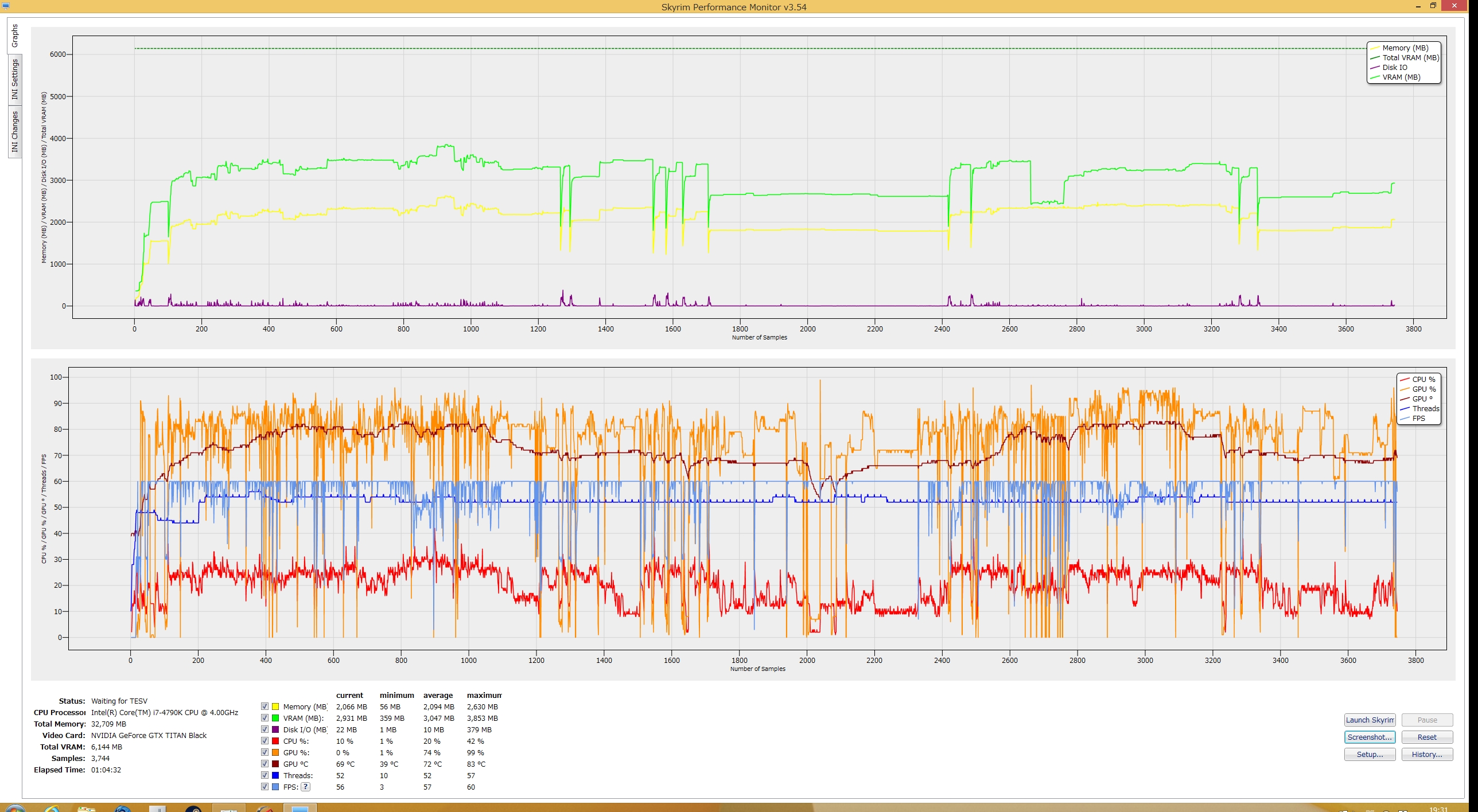Viewport: 1478px width, 812px height.
Task: Click GPU % in the bottom graph legend
Action: click(x=1423, y=389)
